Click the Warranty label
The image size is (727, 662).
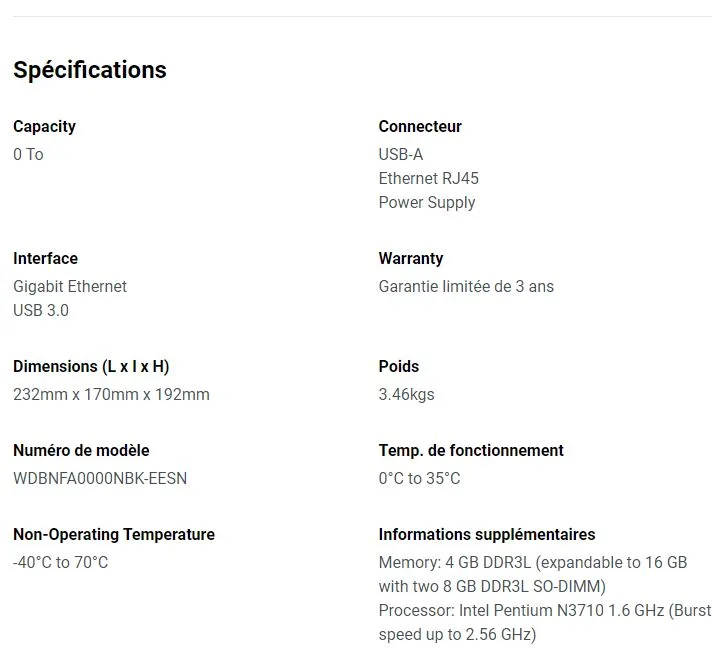click(x=411, y=259)
